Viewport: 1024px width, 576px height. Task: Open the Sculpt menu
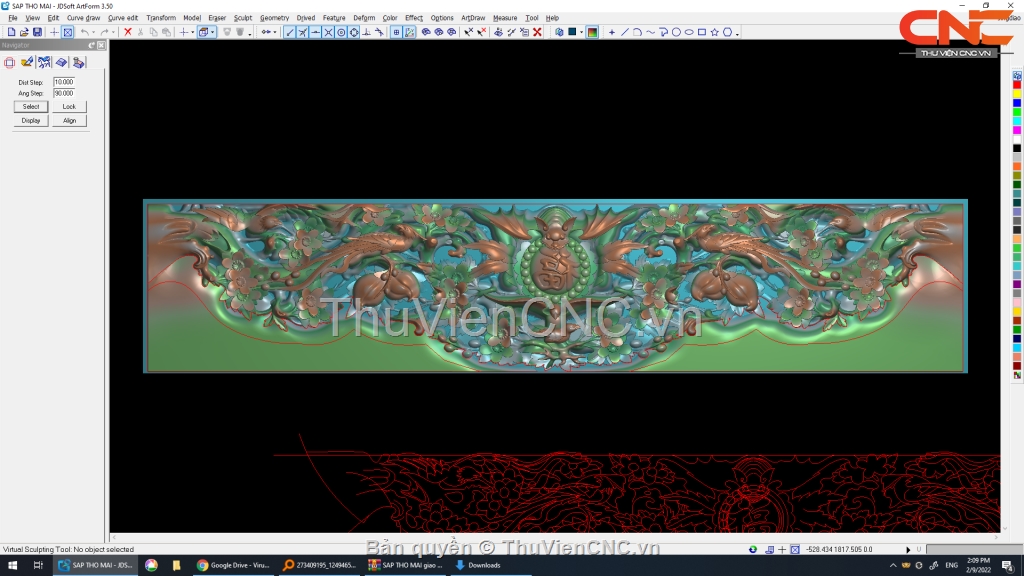(243, 18)
